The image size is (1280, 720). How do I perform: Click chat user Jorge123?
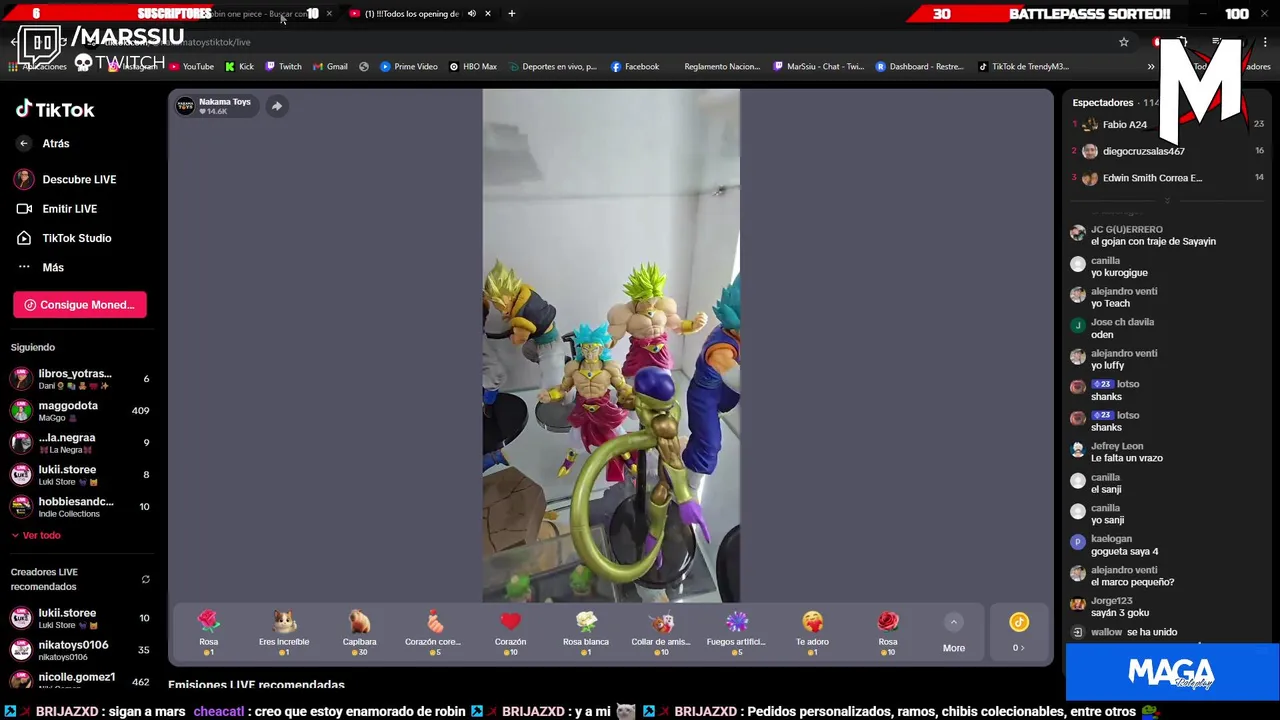[1111, 601]
